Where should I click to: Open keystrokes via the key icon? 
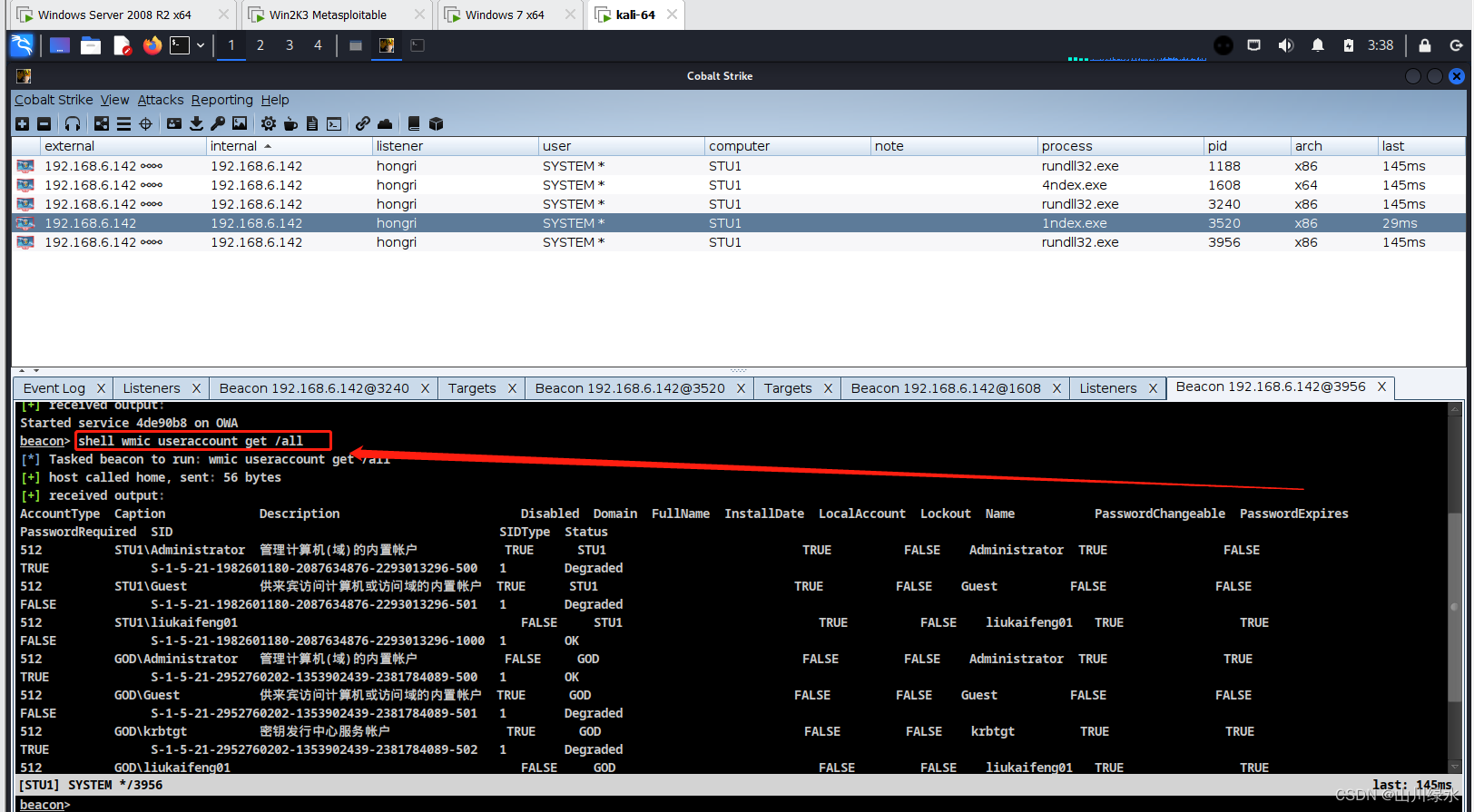[x=218, y=123]
